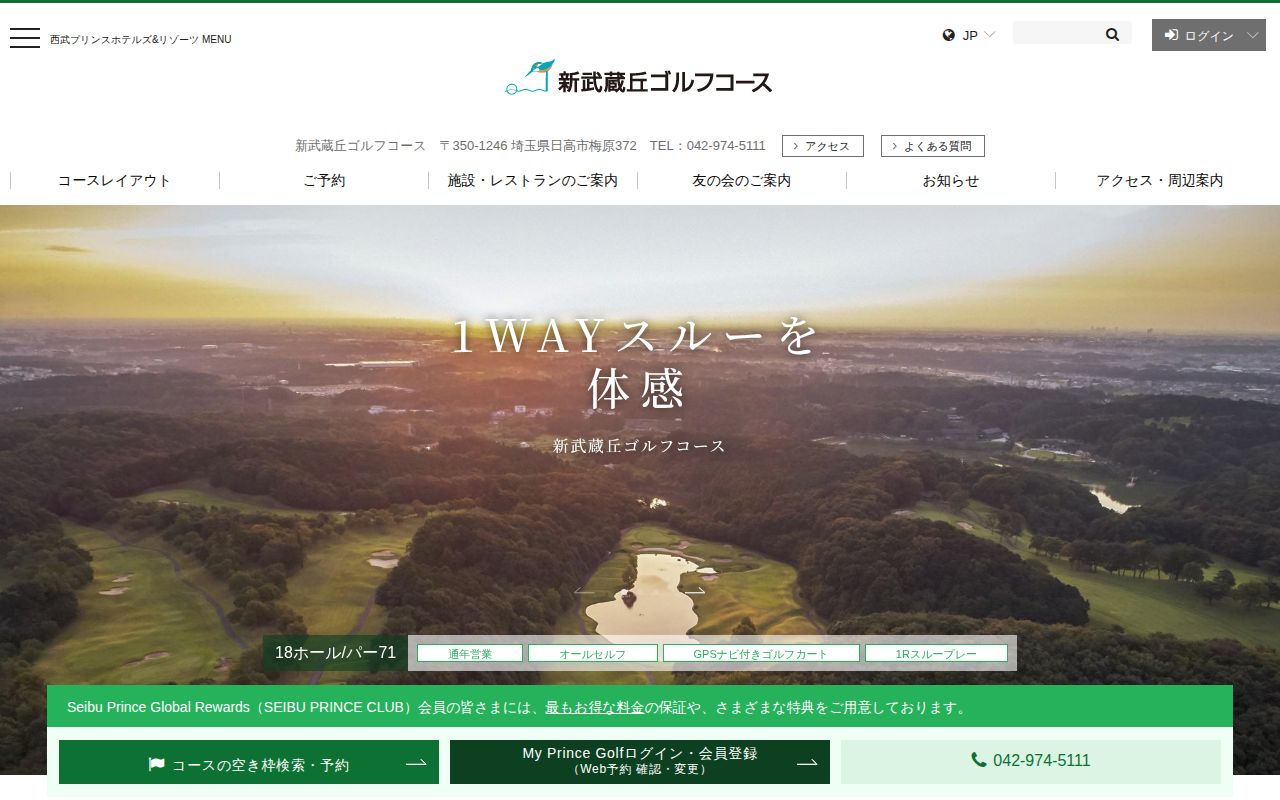Open 友の会のご案内 menu

742,181
